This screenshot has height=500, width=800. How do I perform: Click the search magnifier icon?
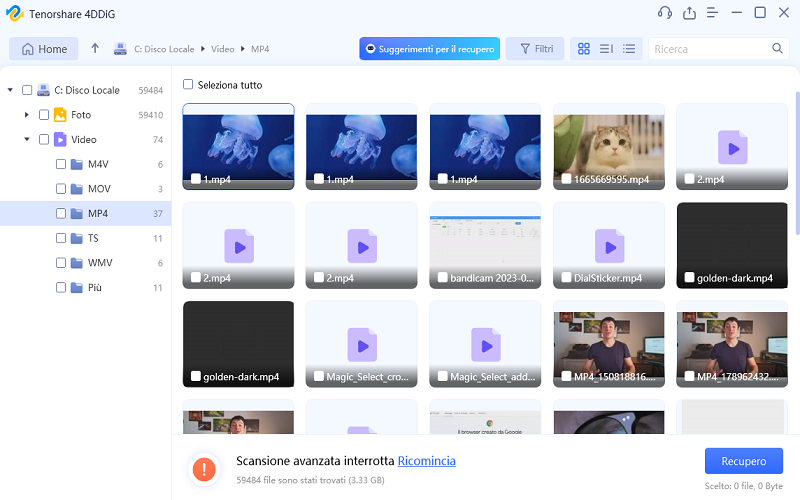tap(777, 49)
